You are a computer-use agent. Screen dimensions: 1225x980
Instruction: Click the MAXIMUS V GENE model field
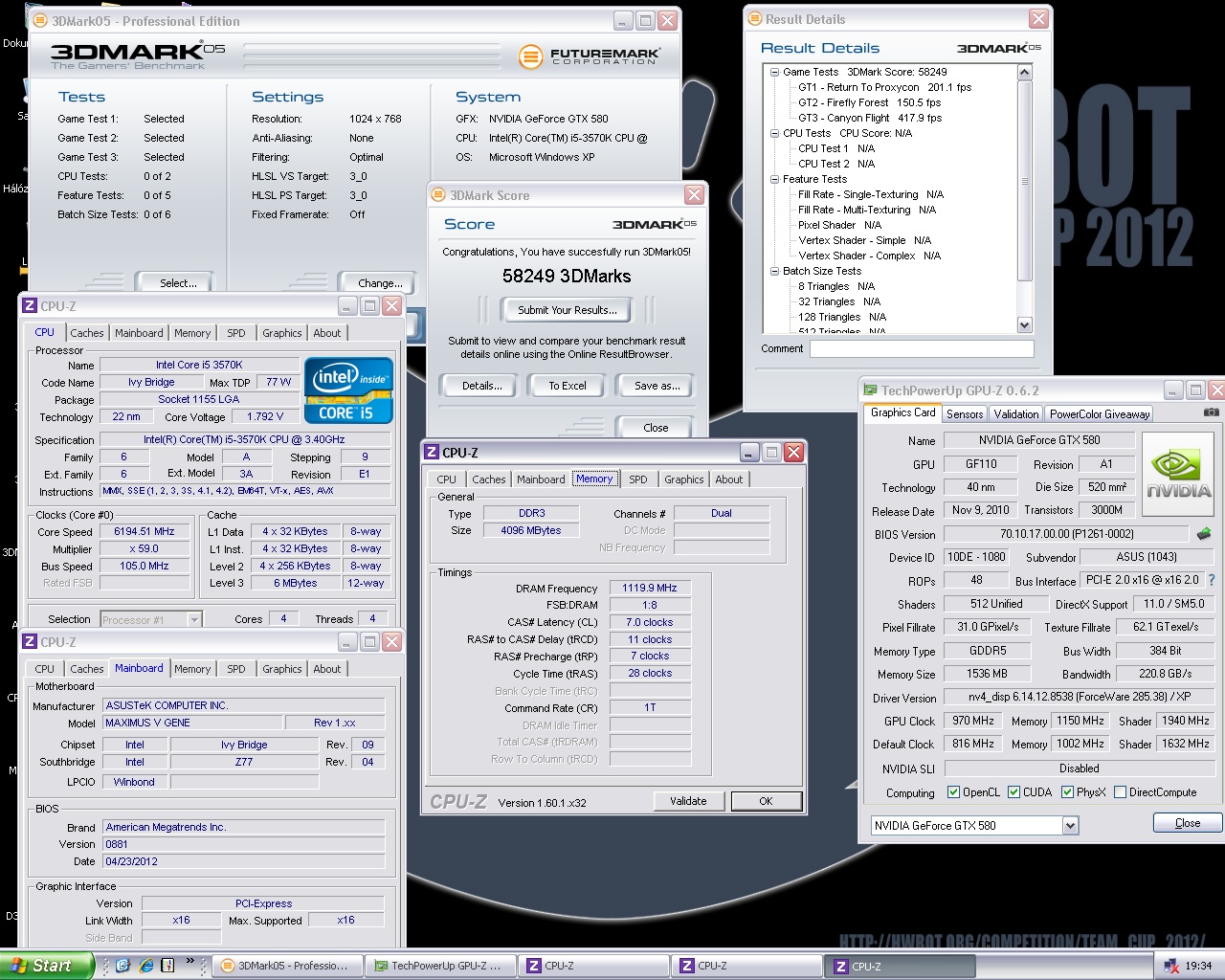[191, 723]
